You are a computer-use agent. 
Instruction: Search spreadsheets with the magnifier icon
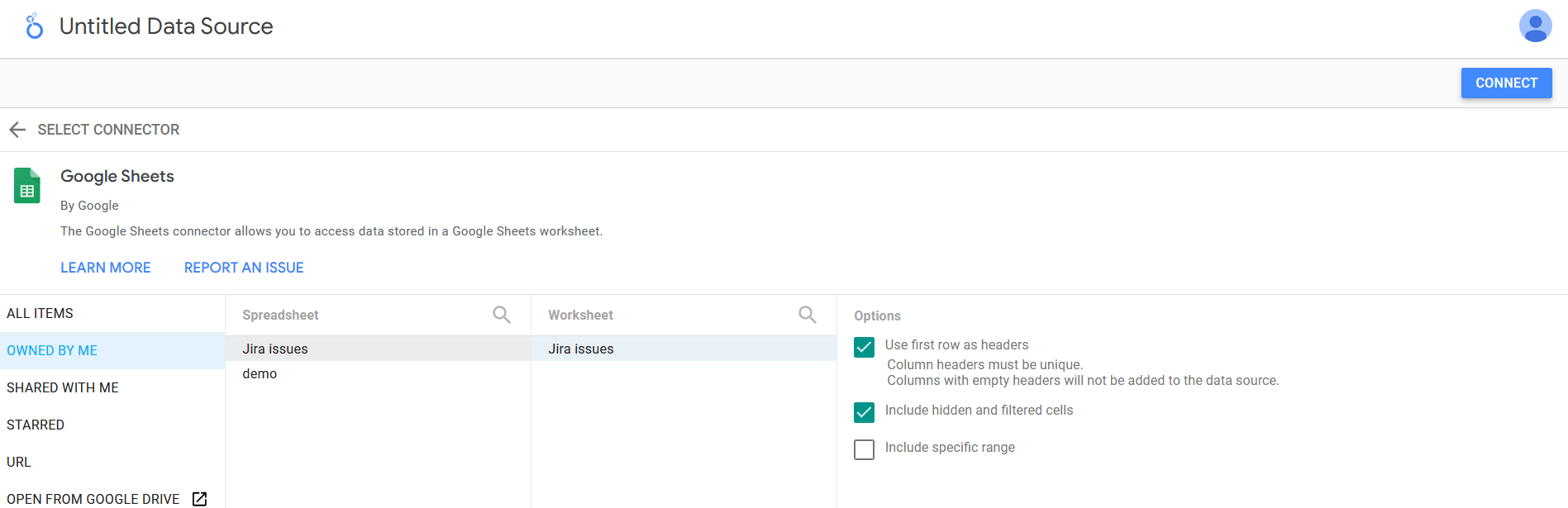502,315
